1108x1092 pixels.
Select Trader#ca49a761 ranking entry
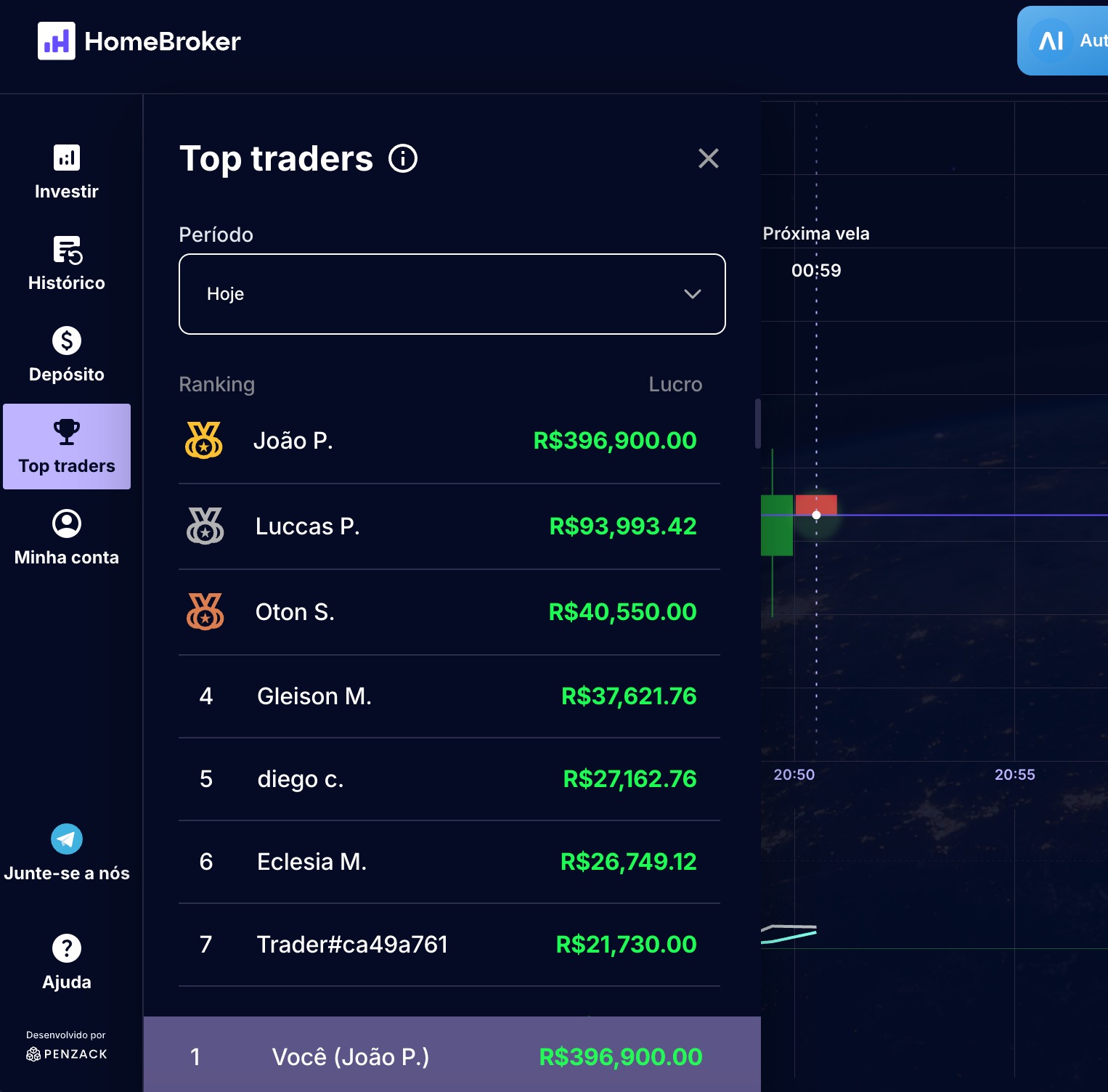449,945
